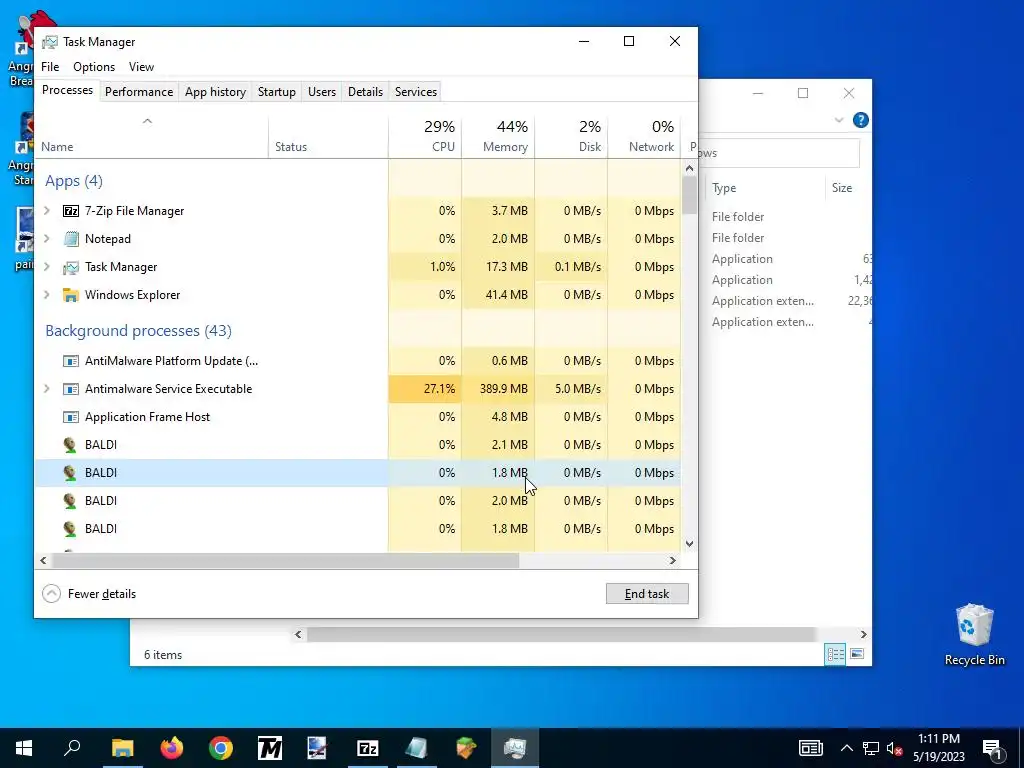Switch to the Users tab
Screen dimensions: 1024x768
pos(322,92)
